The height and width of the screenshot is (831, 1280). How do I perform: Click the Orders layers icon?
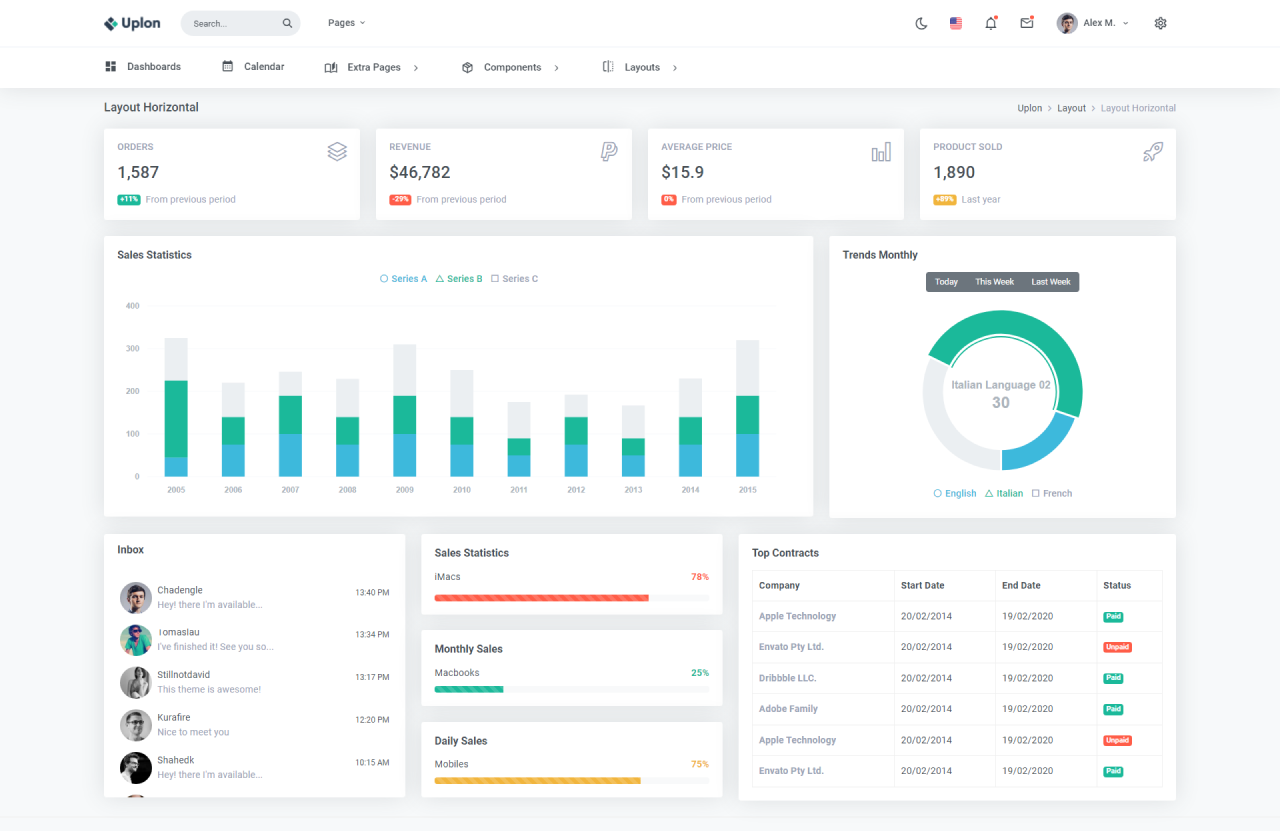point(337,151)
